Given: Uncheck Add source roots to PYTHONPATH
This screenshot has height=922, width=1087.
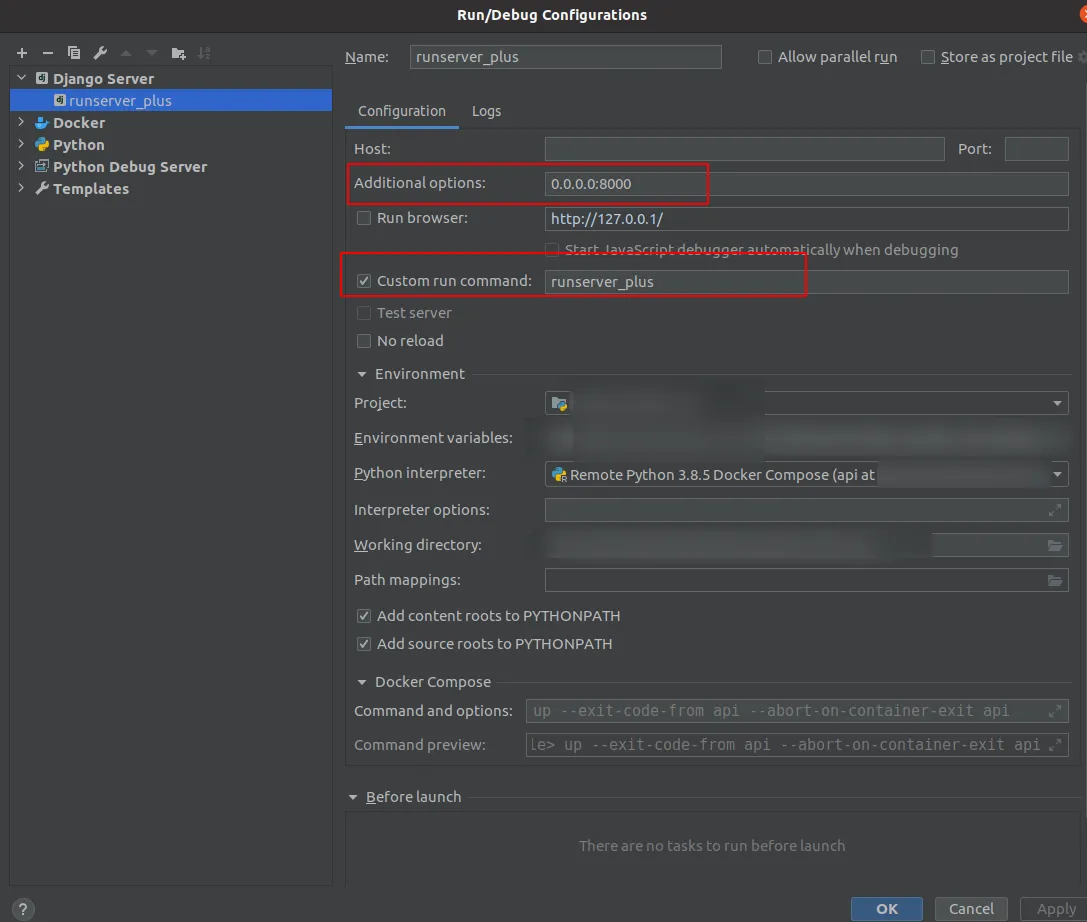Looking at the screenshot, I should pyautogui.click(x=363, y=644).
